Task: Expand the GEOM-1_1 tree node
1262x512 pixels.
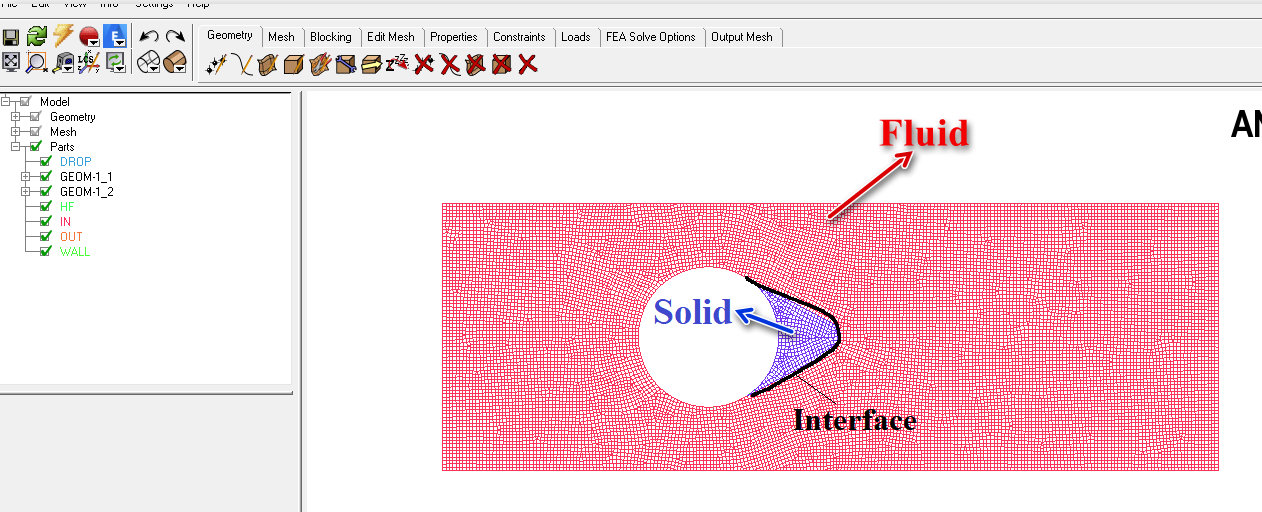Action: point(25,177)
